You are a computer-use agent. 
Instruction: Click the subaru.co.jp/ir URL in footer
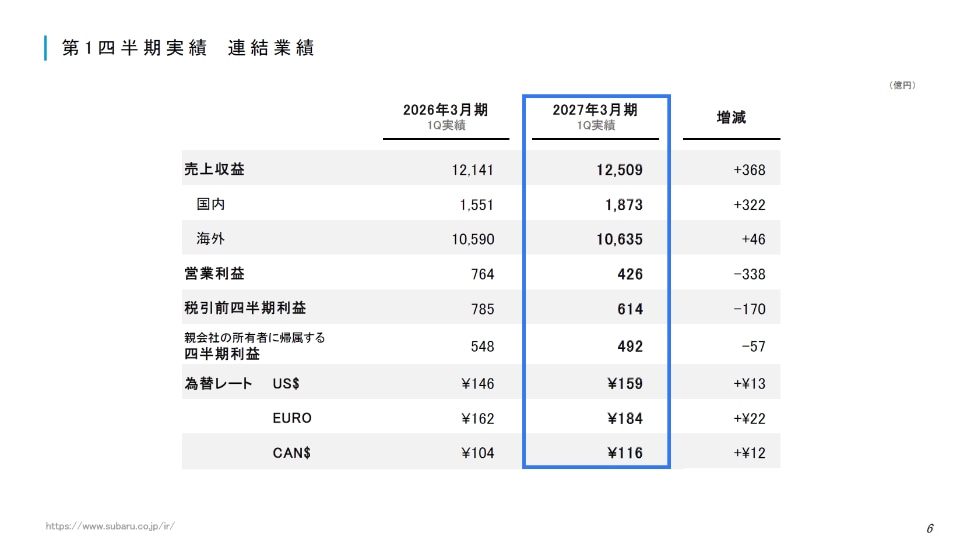(x=110, y=526)
